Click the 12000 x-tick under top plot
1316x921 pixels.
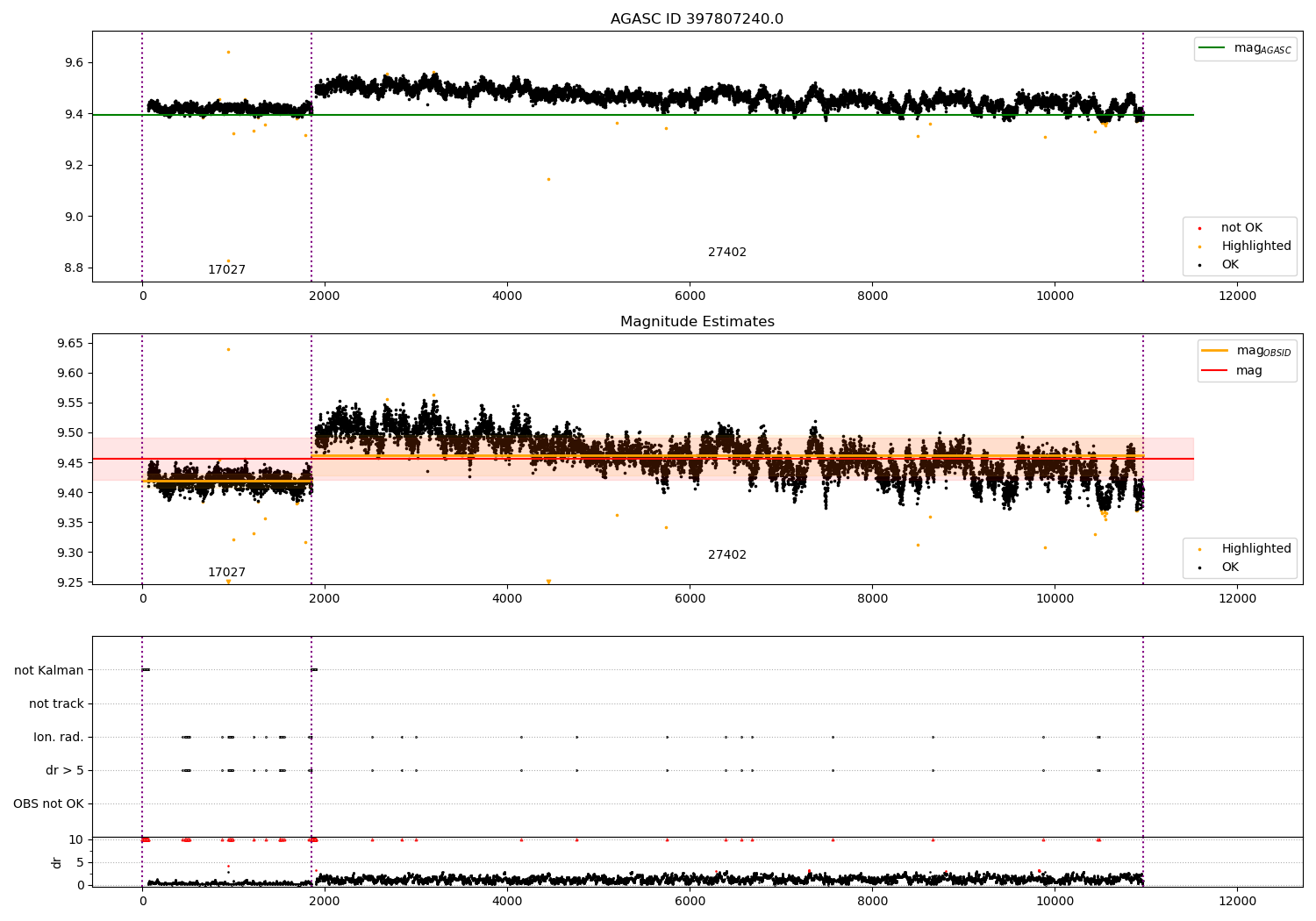pos(1237,296)
